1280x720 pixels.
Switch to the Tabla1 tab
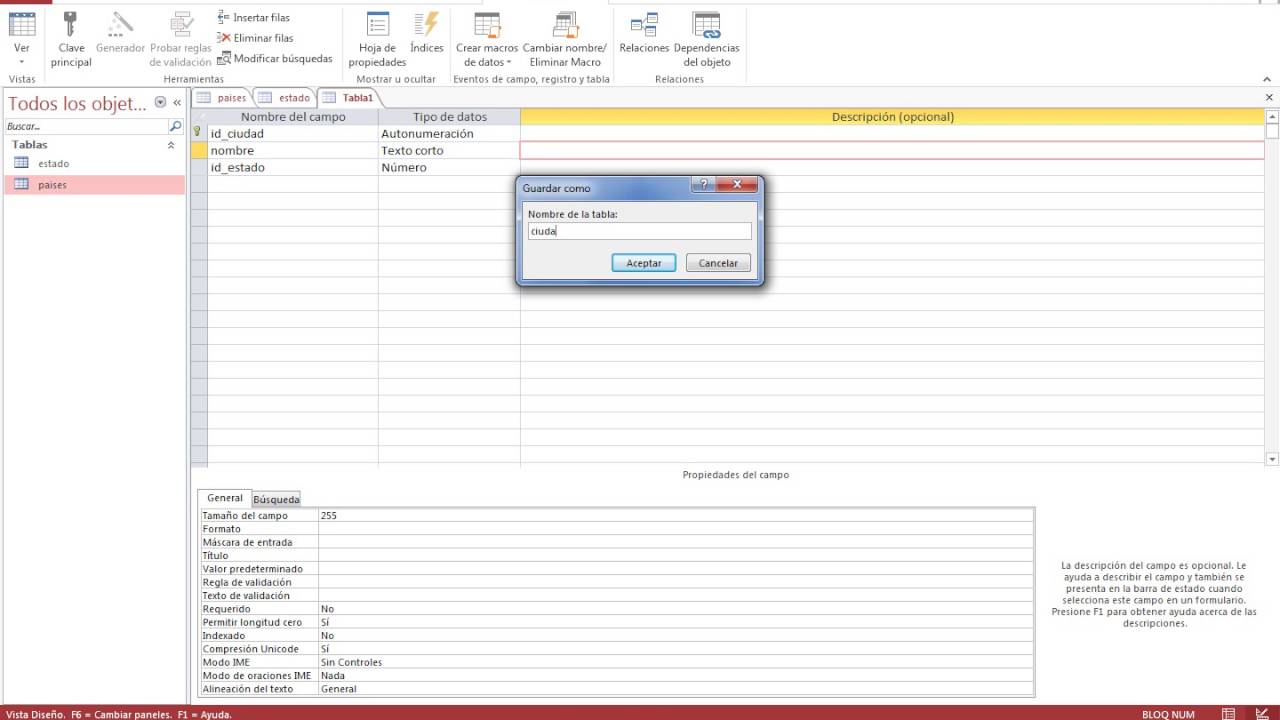pyautogui.click(x=348, y=98)
